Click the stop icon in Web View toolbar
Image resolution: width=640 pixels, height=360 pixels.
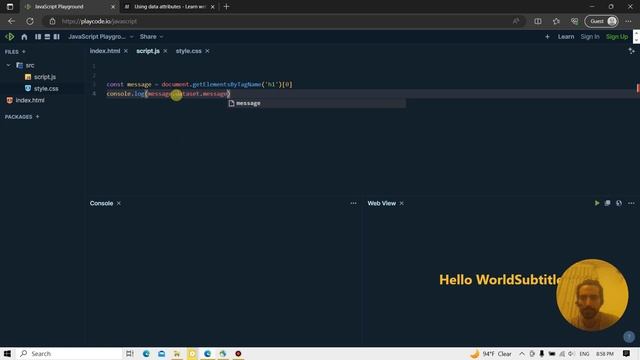tap(608, 203)
